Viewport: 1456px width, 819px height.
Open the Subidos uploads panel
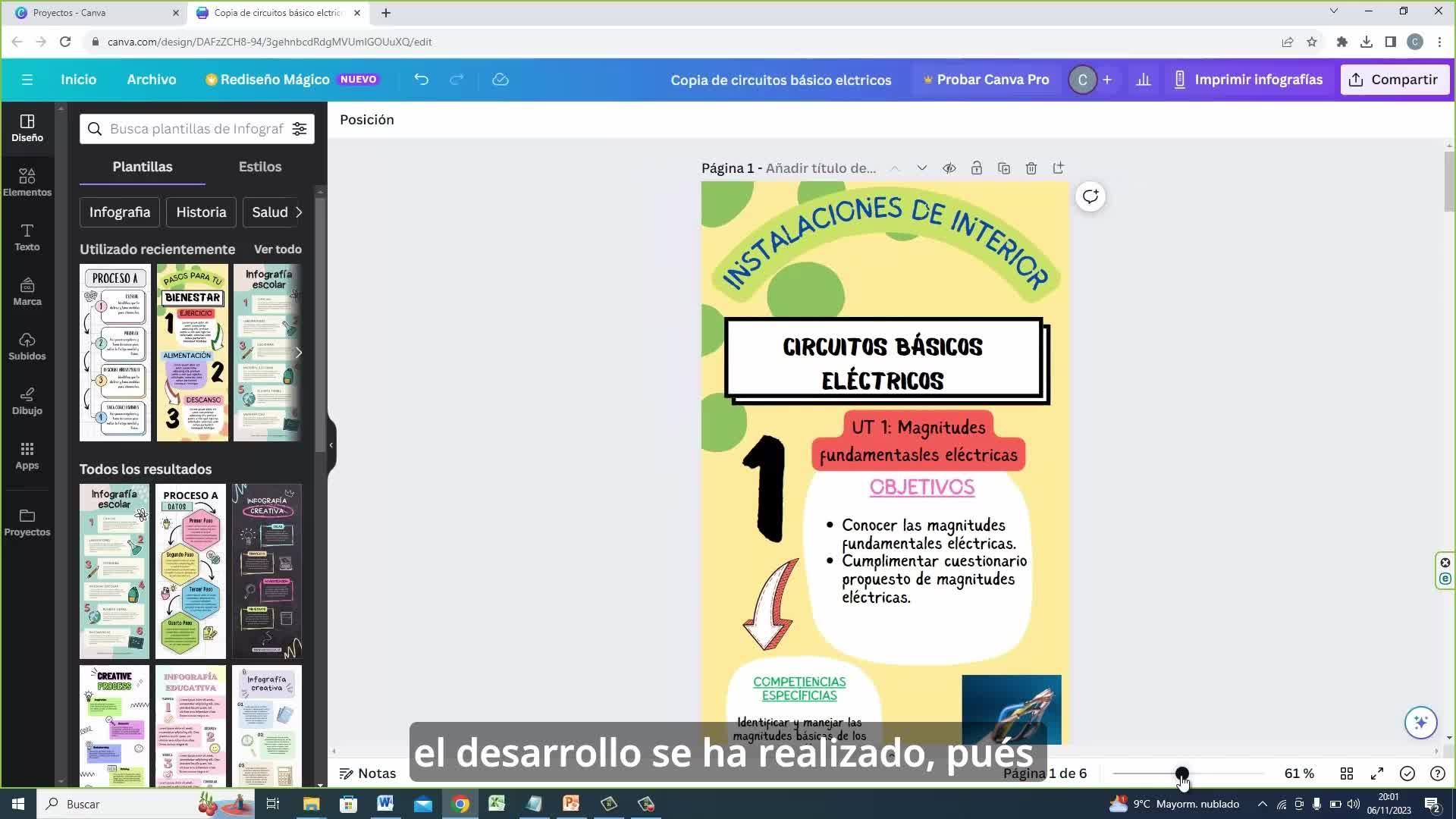[27, 346]
